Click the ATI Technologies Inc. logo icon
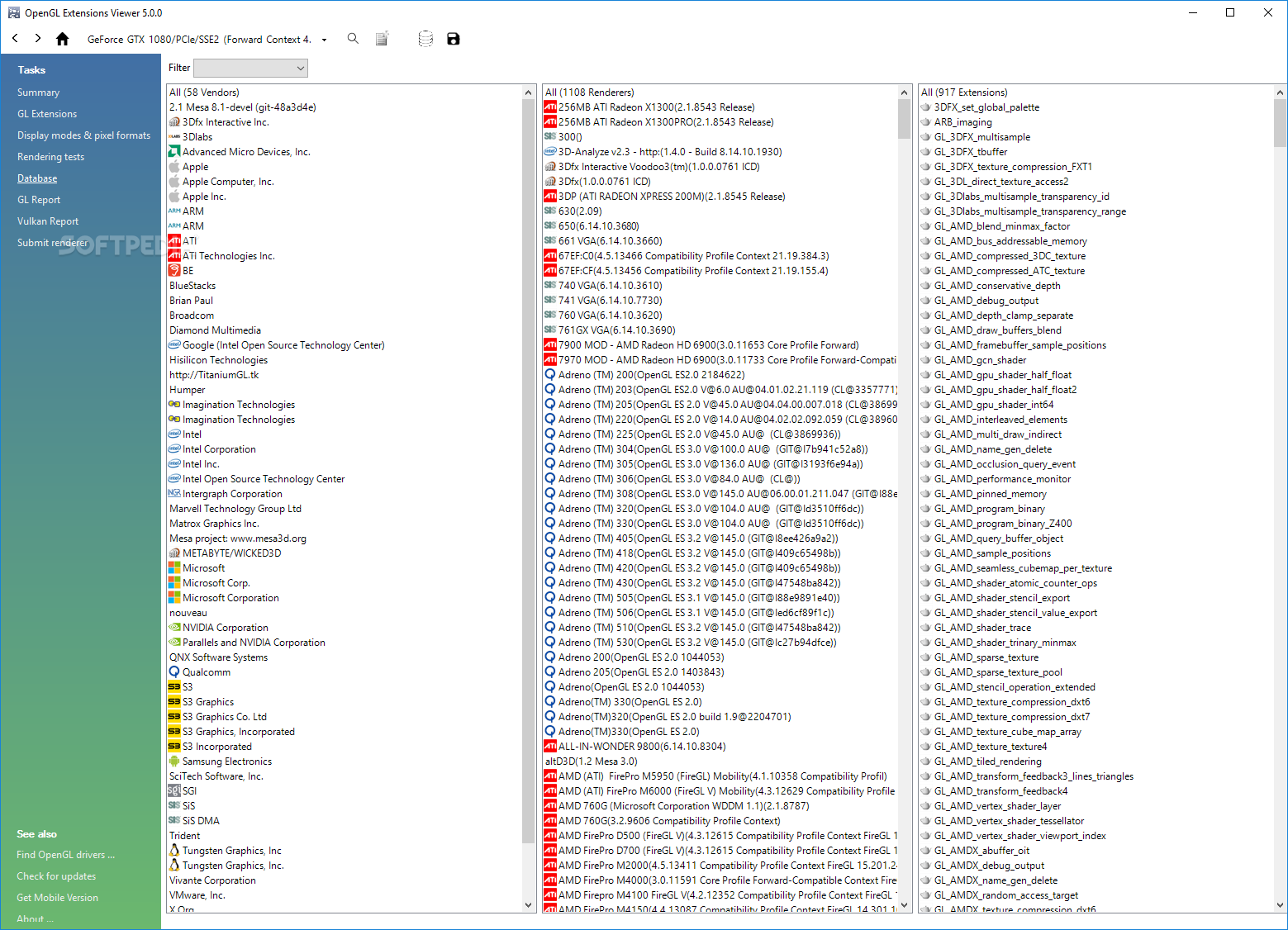Screen dimensions: 1288x930 pyautogui.click(x=174, y=256)
